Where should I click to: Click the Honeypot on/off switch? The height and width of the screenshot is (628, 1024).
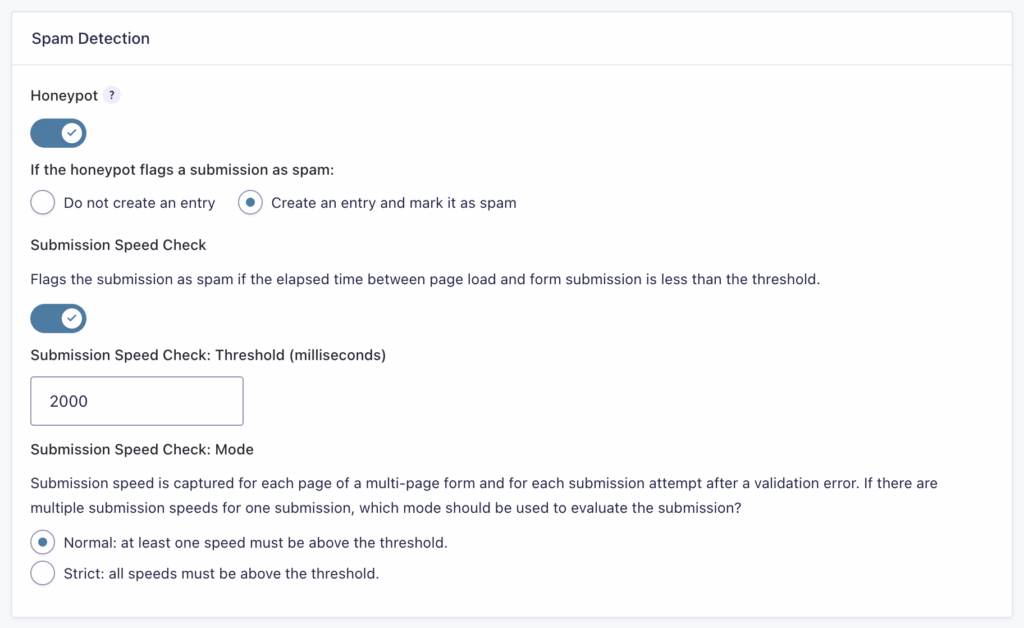[x=57, y=132]
